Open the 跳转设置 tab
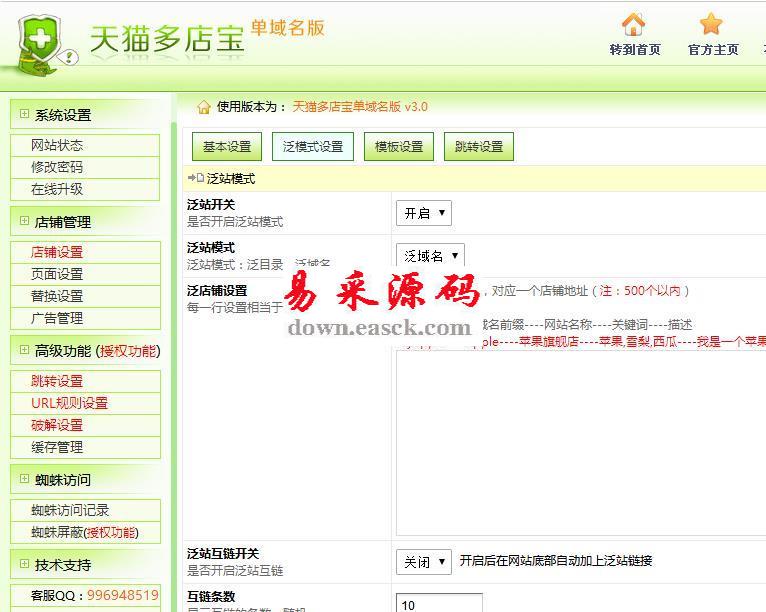Image resolution: width=766 pixels, height=612 pixels. [x=479, y=147]
